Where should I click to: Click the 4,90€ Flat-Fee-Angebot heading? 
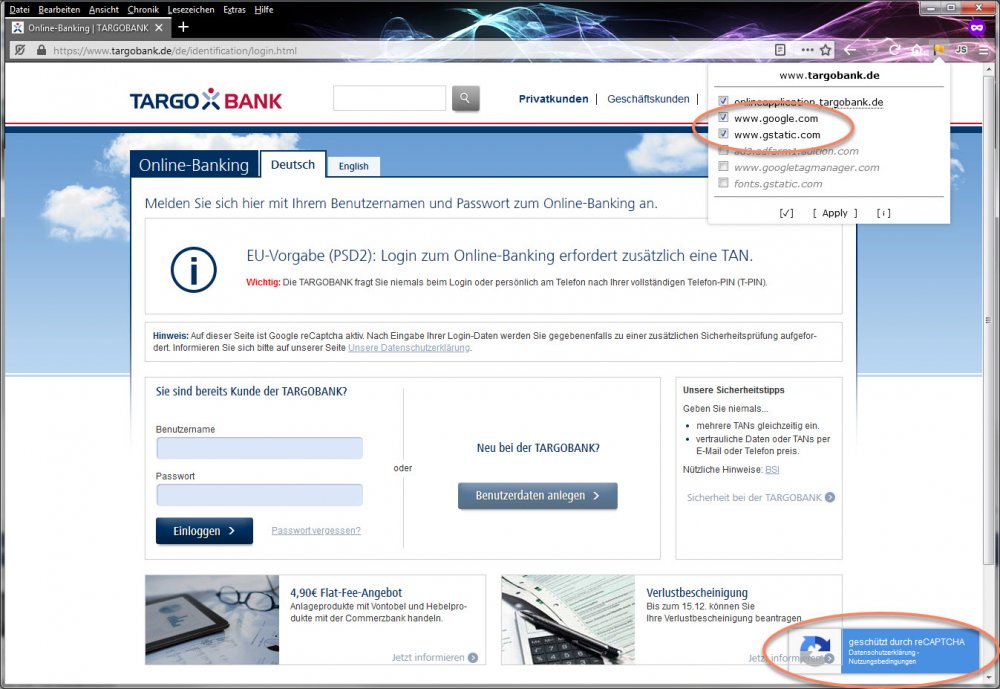(346, 593)
